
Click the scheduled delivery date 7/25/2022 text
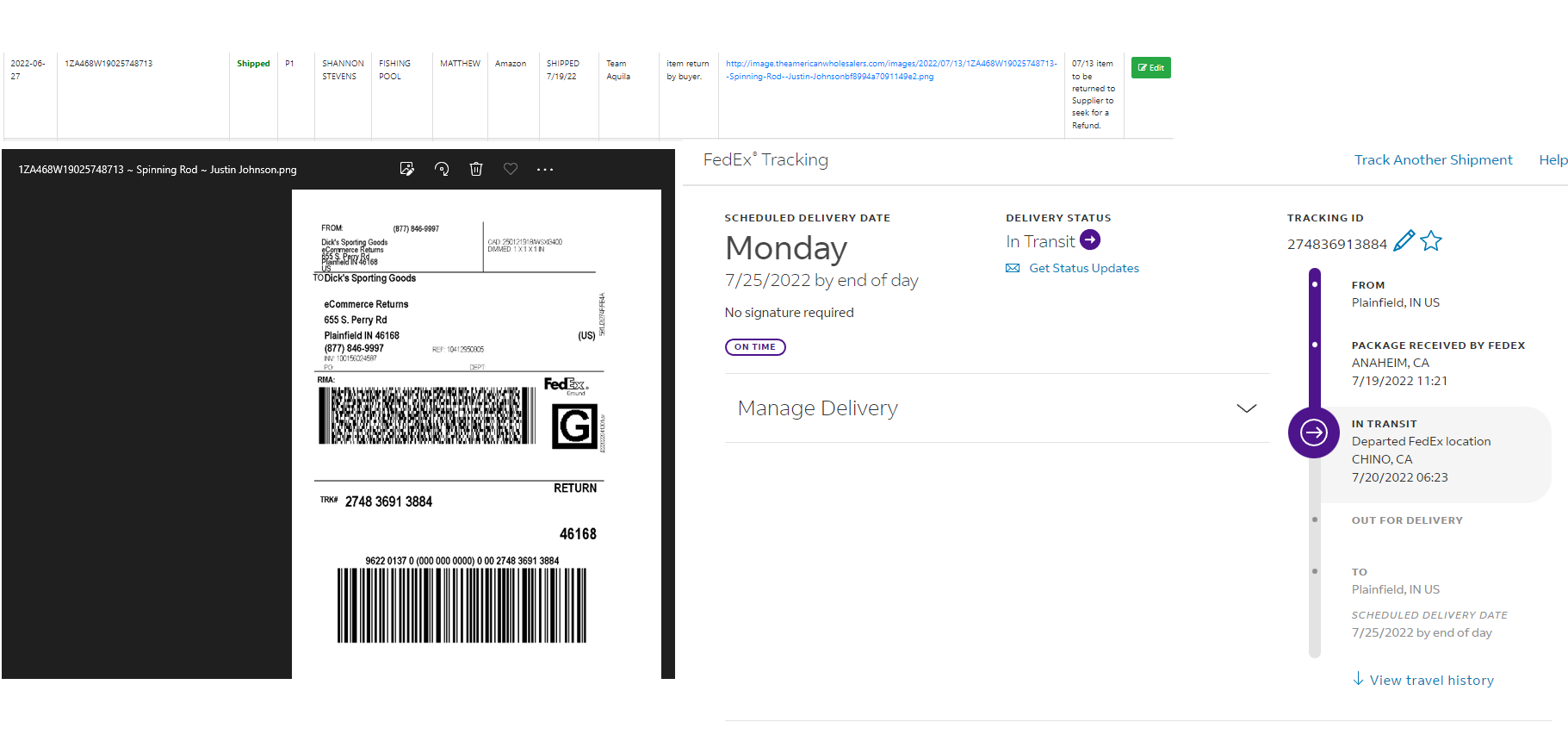(821, 281)
